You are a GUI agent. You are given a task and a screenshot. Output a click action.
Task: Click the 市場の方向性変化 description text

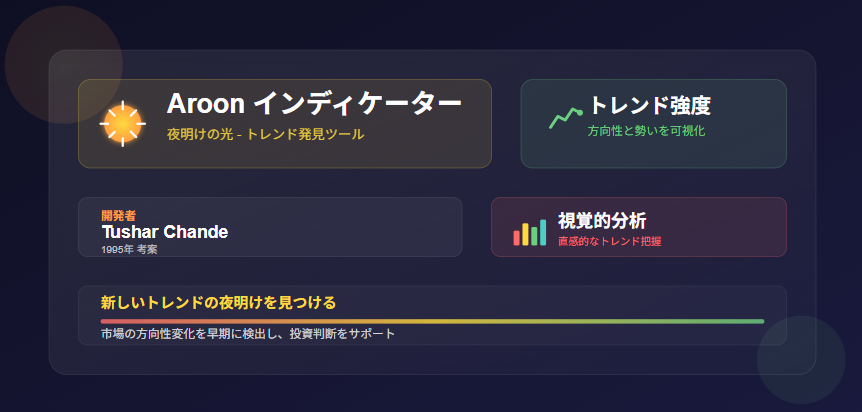248,334
